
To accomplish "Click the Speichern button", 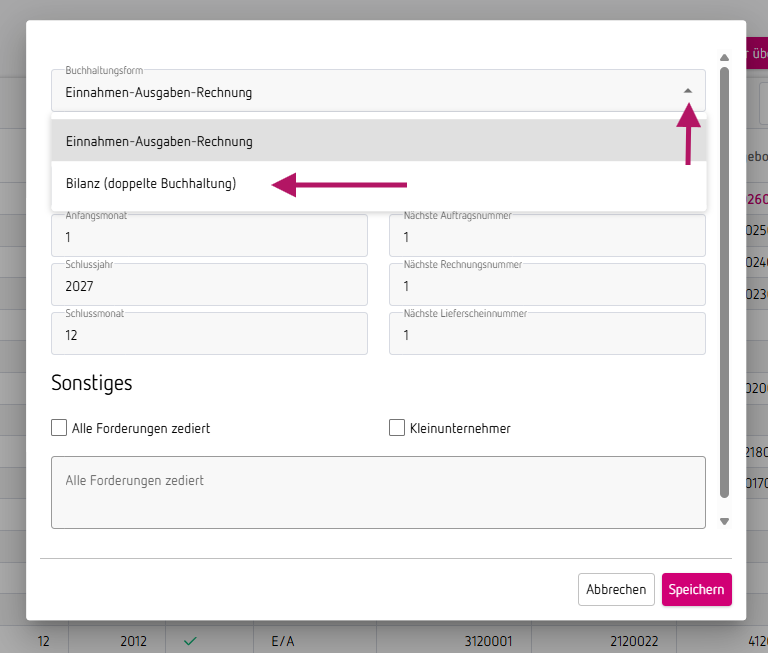I will [696, 589].
